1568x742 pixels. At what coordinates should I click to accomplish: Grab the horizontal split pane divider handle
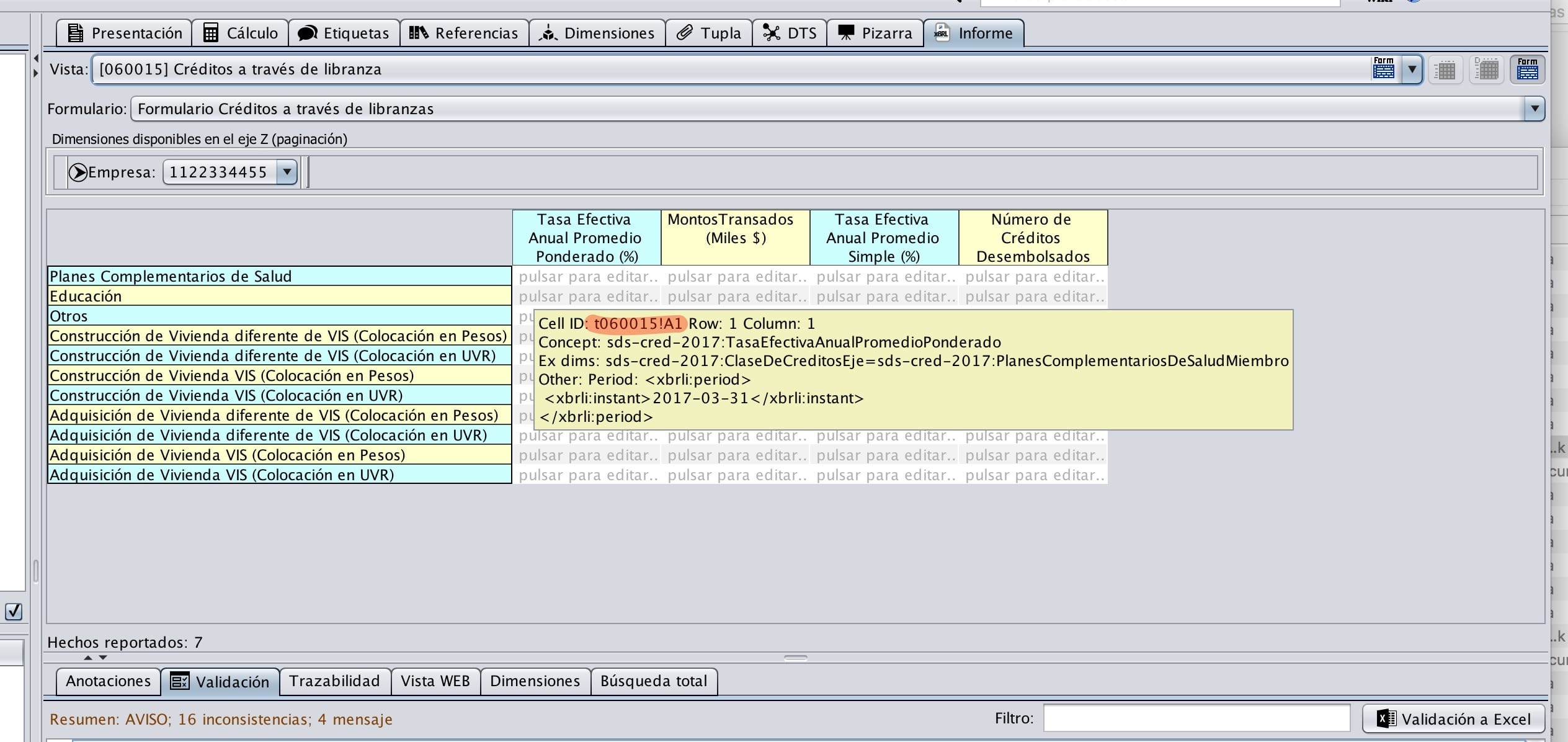click(795, 658)
